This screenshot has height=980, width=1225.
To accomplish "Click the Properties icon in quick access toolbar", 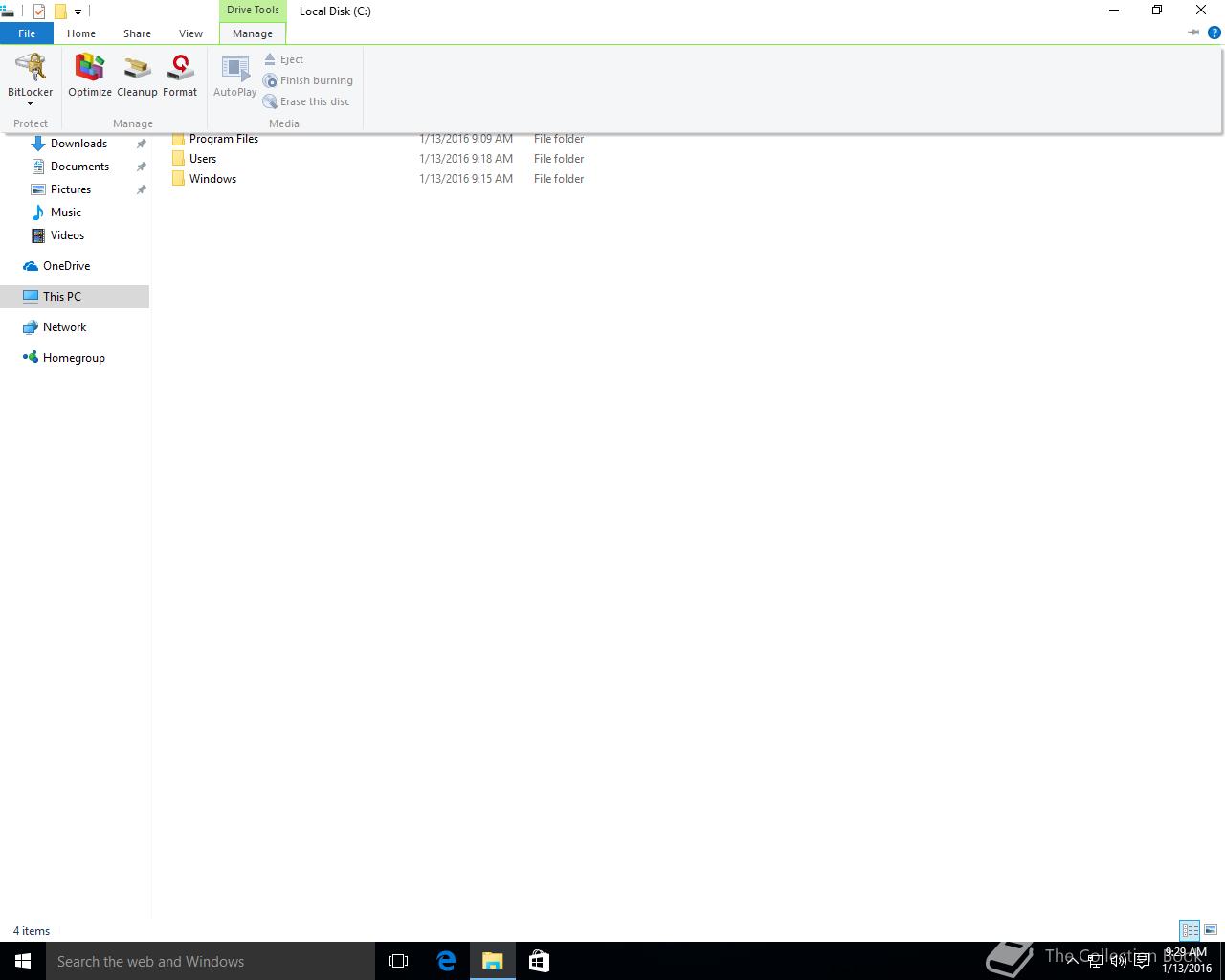I will [x=39, y=11].
